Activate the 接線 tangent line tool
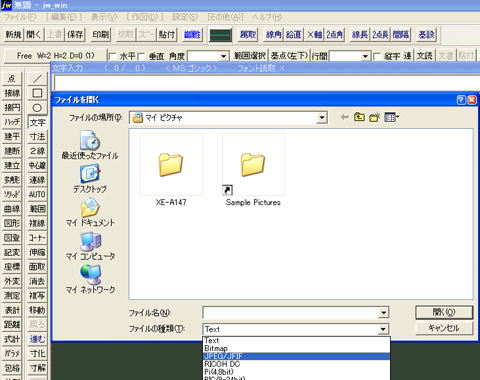 (12, 93)
